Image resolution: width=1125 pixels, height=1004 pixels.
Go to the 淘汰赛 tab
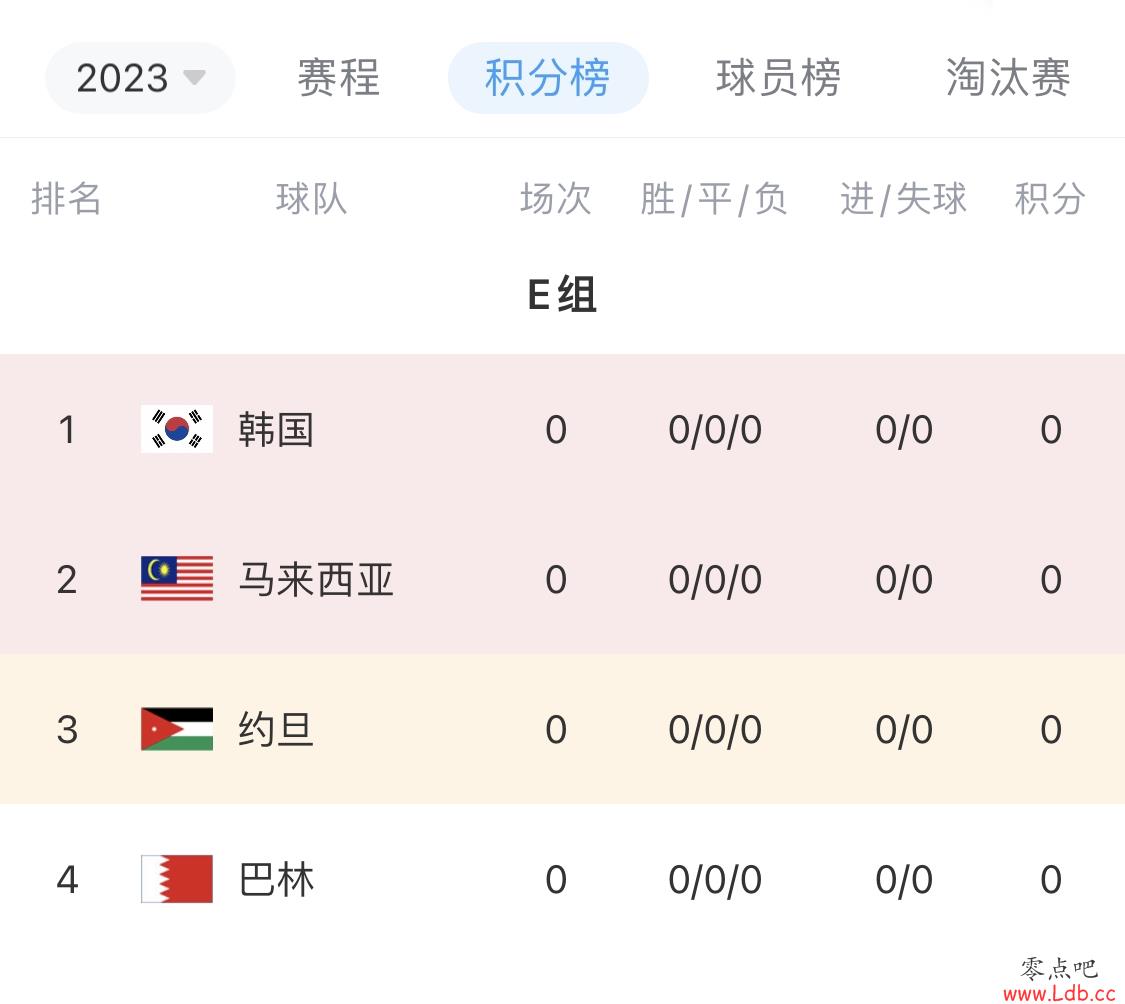[x=1008, y=78]
